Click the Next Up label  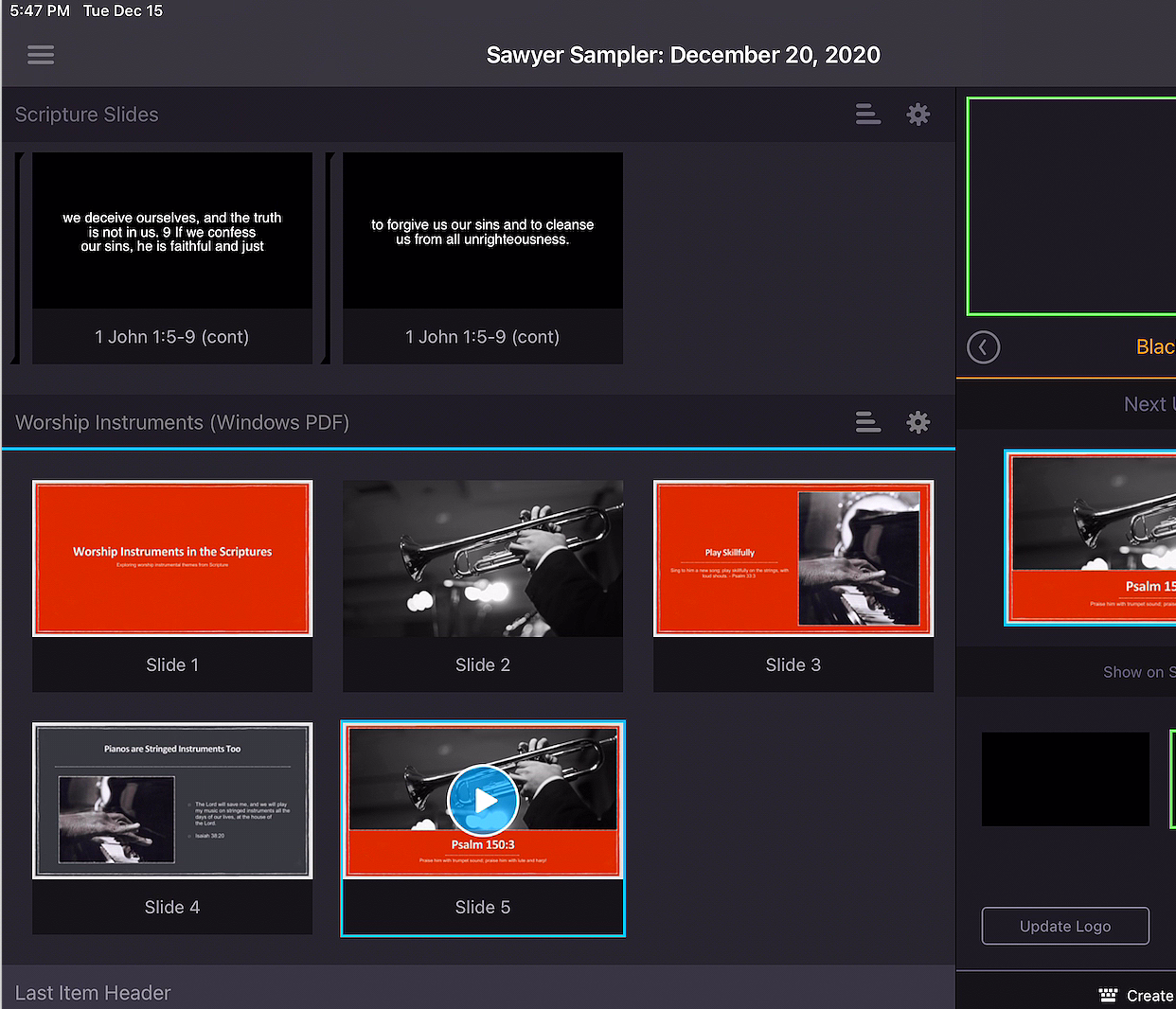coord(1149,404)
